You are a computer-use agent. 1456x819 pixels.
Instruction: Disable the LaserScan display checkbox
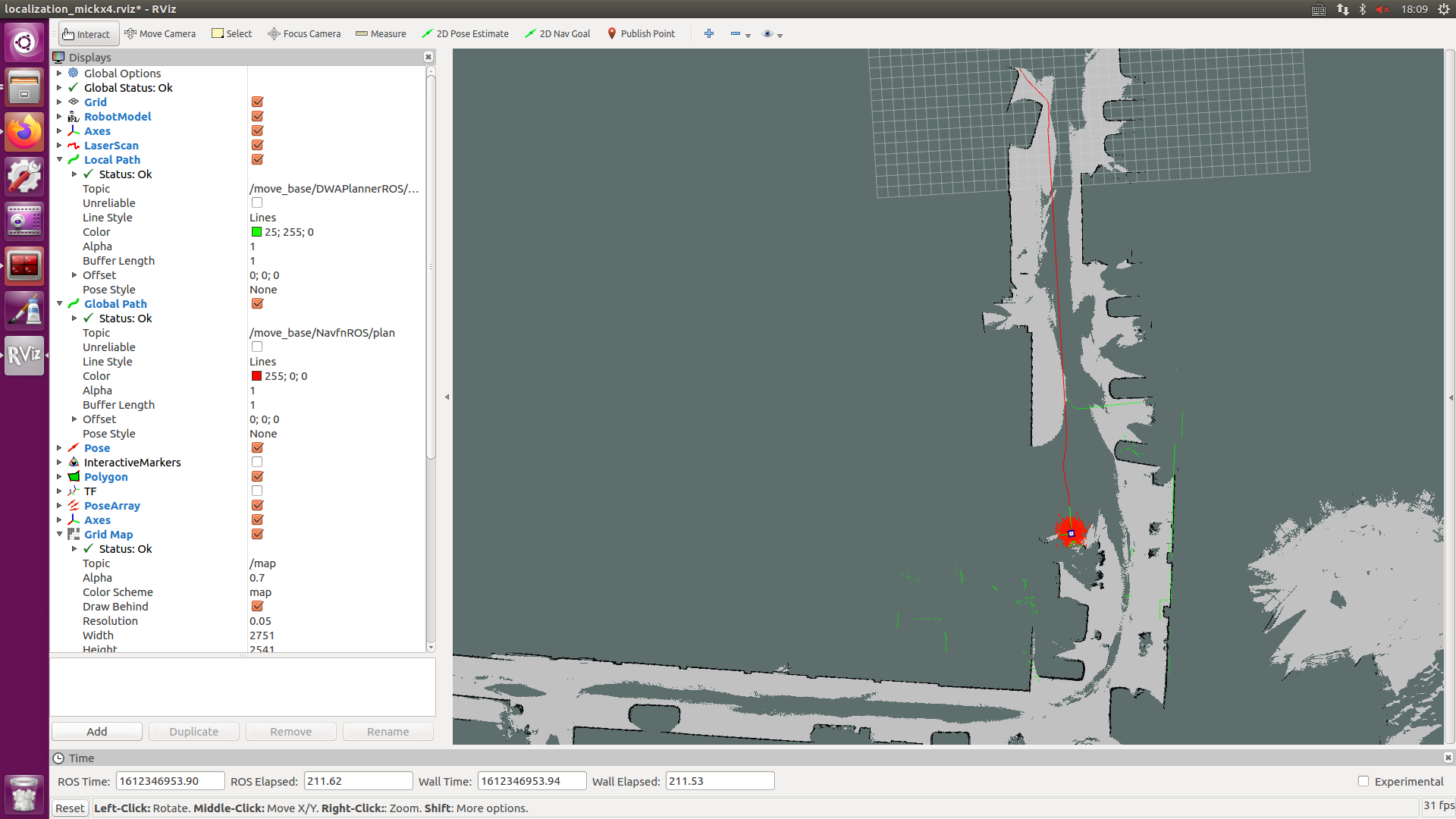point(257,146)
